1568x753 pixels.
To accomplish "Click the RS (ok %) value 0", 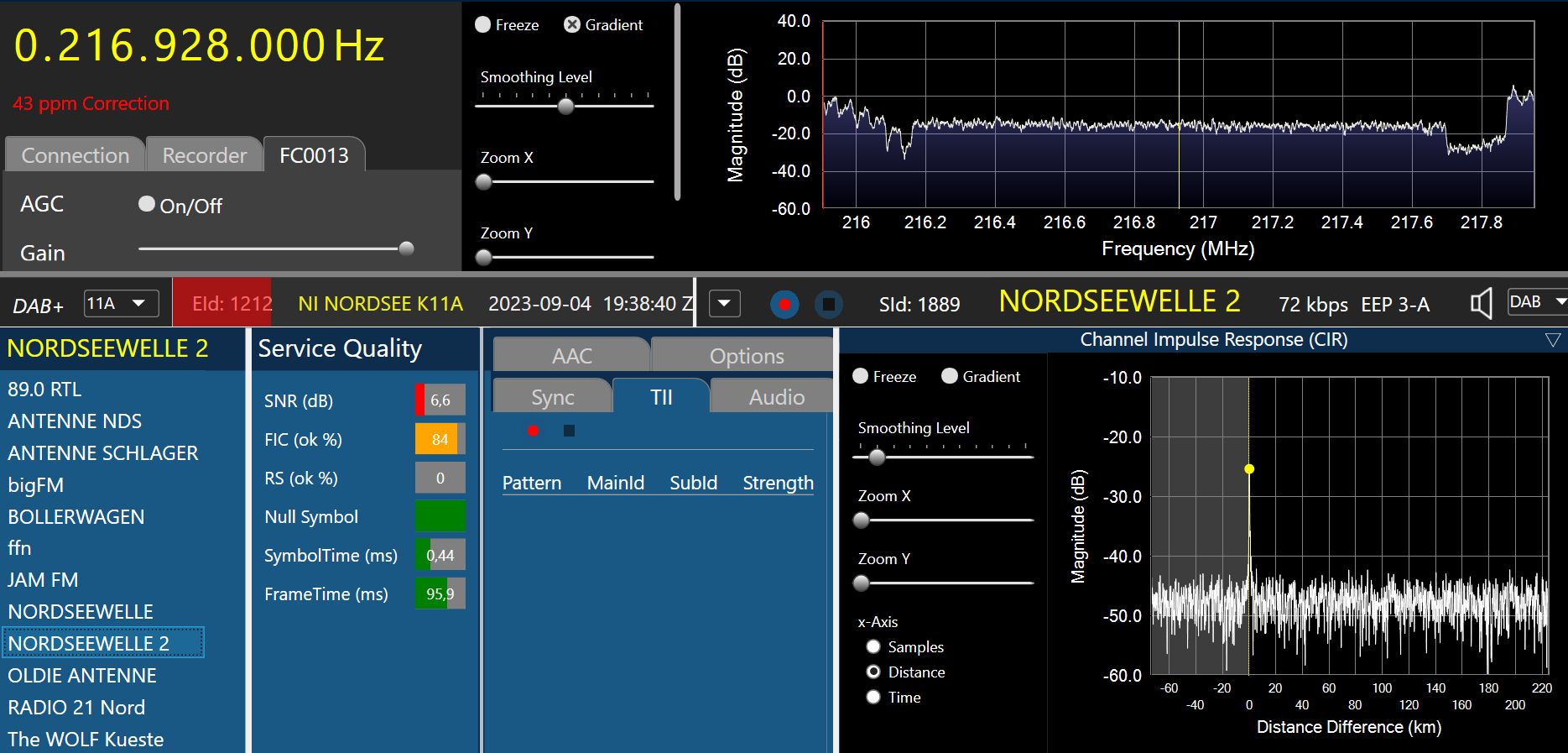I will [440, 478].
